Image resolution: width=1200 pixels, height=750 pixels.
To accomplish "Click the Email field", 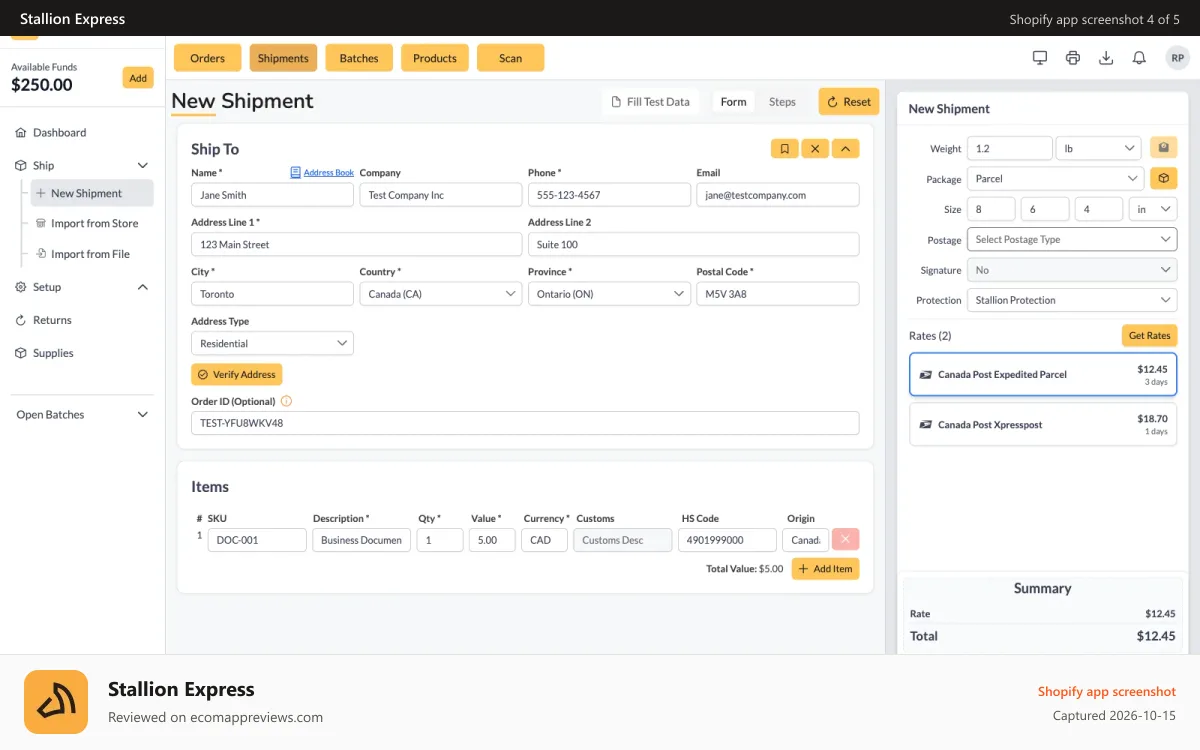I will coord(778,195).
